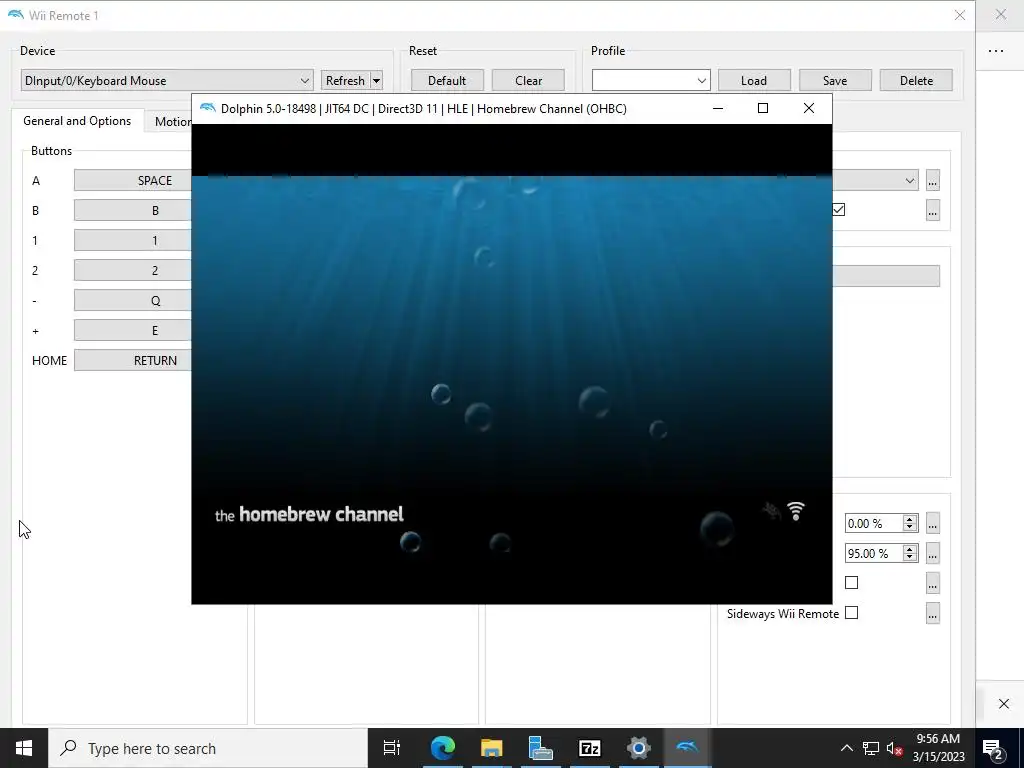
Task: Switch to the General and Options tab
Action: [x=77, y=121]
